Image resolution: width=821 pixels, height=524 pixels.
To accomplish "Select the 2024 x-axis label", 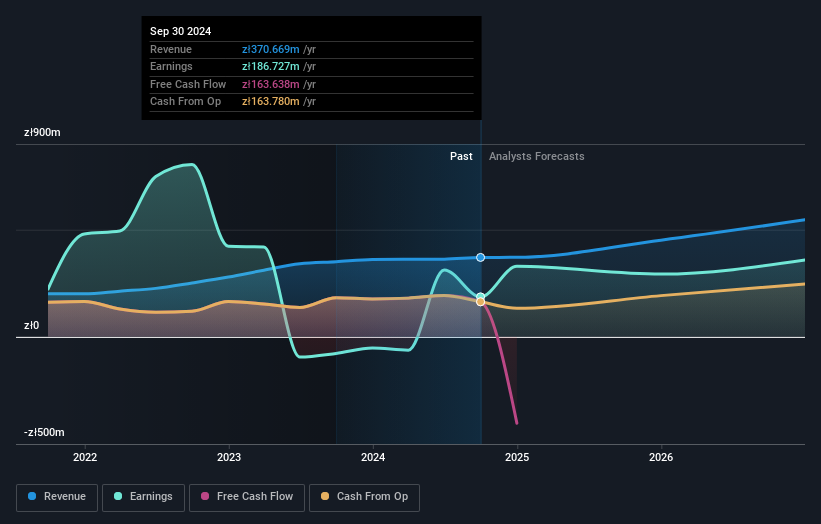I will 373,457.
